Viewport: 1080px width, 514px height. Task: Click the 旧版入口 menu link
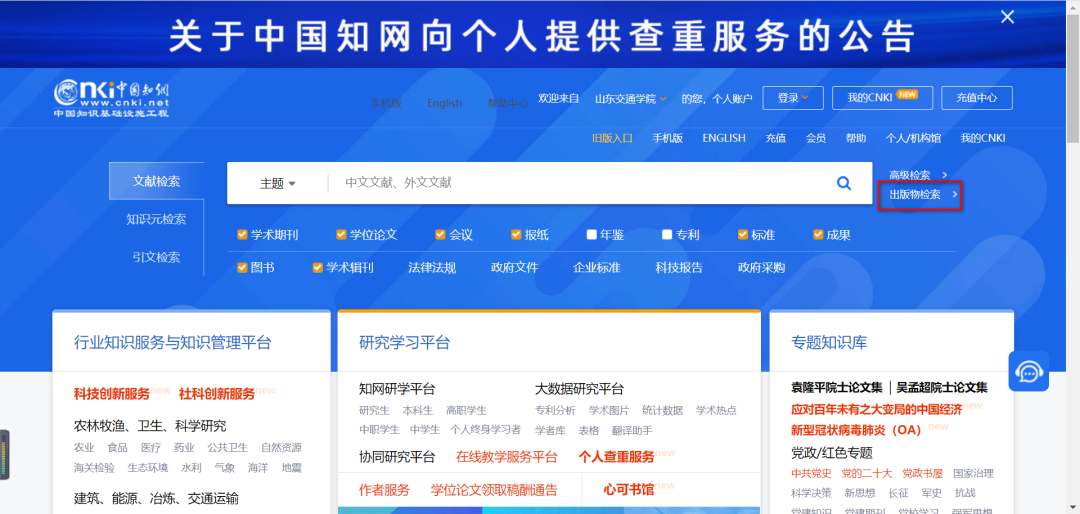(612, 138)
